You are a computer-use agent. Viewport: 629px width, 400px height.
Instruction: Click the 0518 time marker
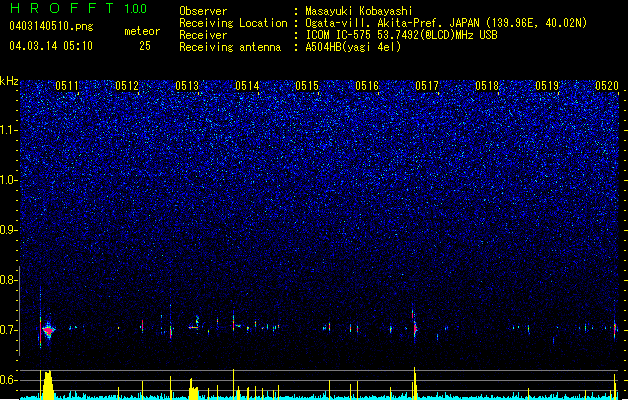click(x=487, y=86)
